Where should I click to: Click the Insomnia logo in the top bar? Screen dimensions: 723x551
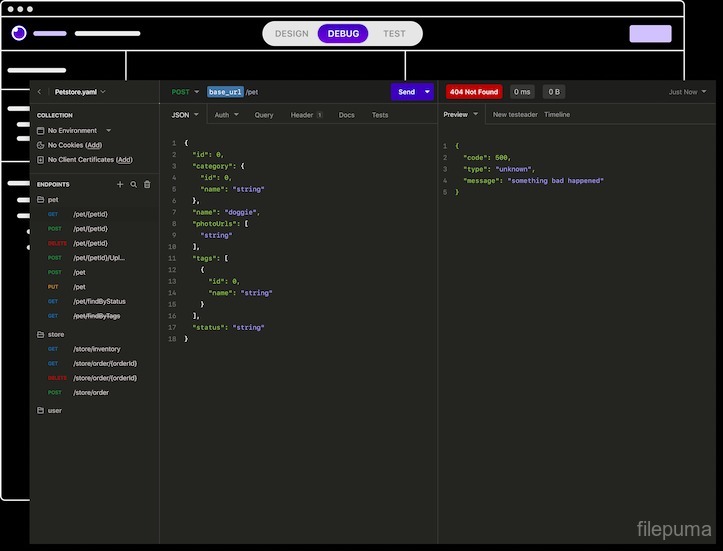[x=19, y=33]
